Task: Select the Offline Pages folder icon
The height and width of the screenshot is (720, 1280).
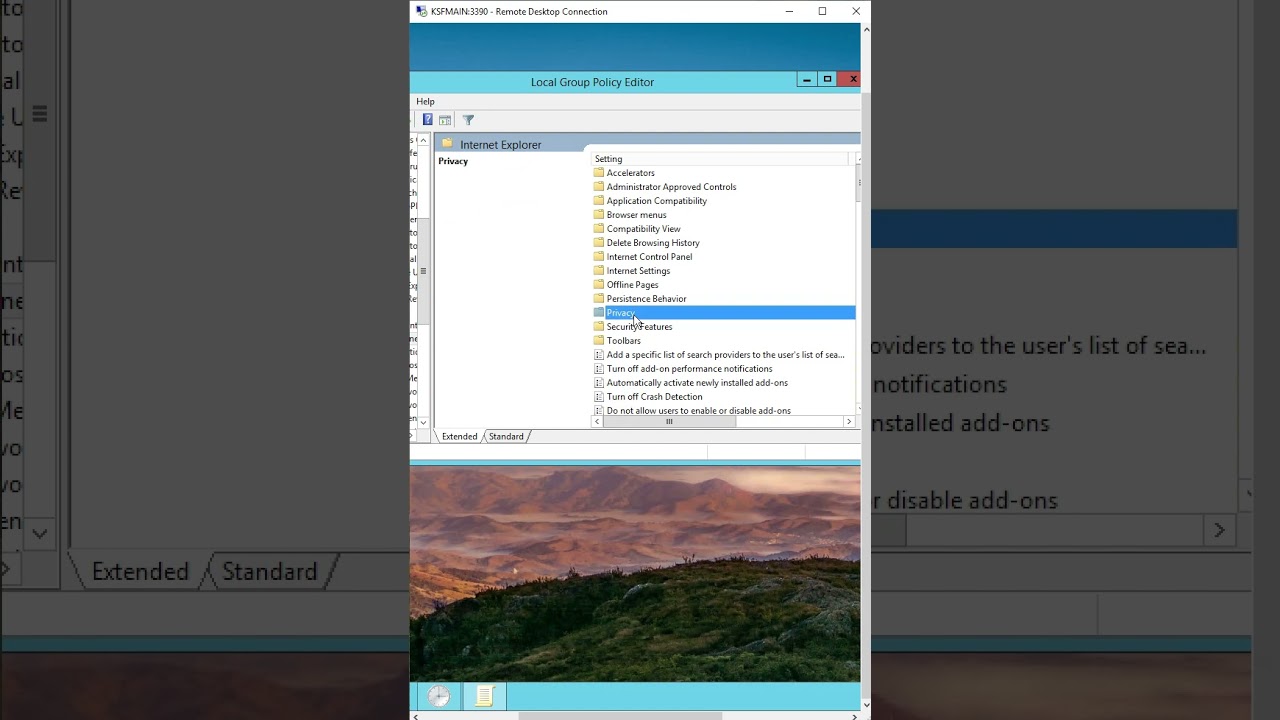Action: pyautogui.click(x=599, y=285)
